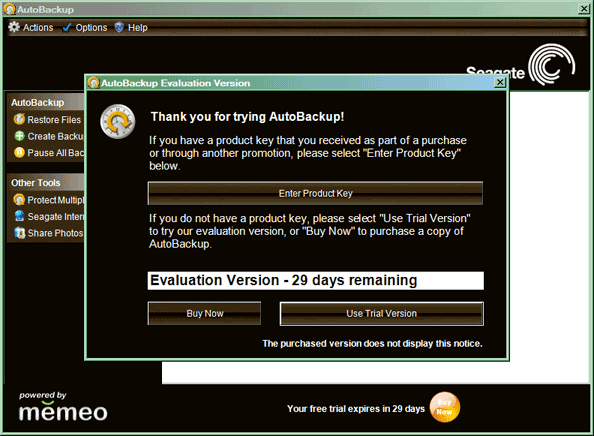The image size is (594, 436).
Task: Click the green plus Create Backup icon
Action: (x=19, y=136)
